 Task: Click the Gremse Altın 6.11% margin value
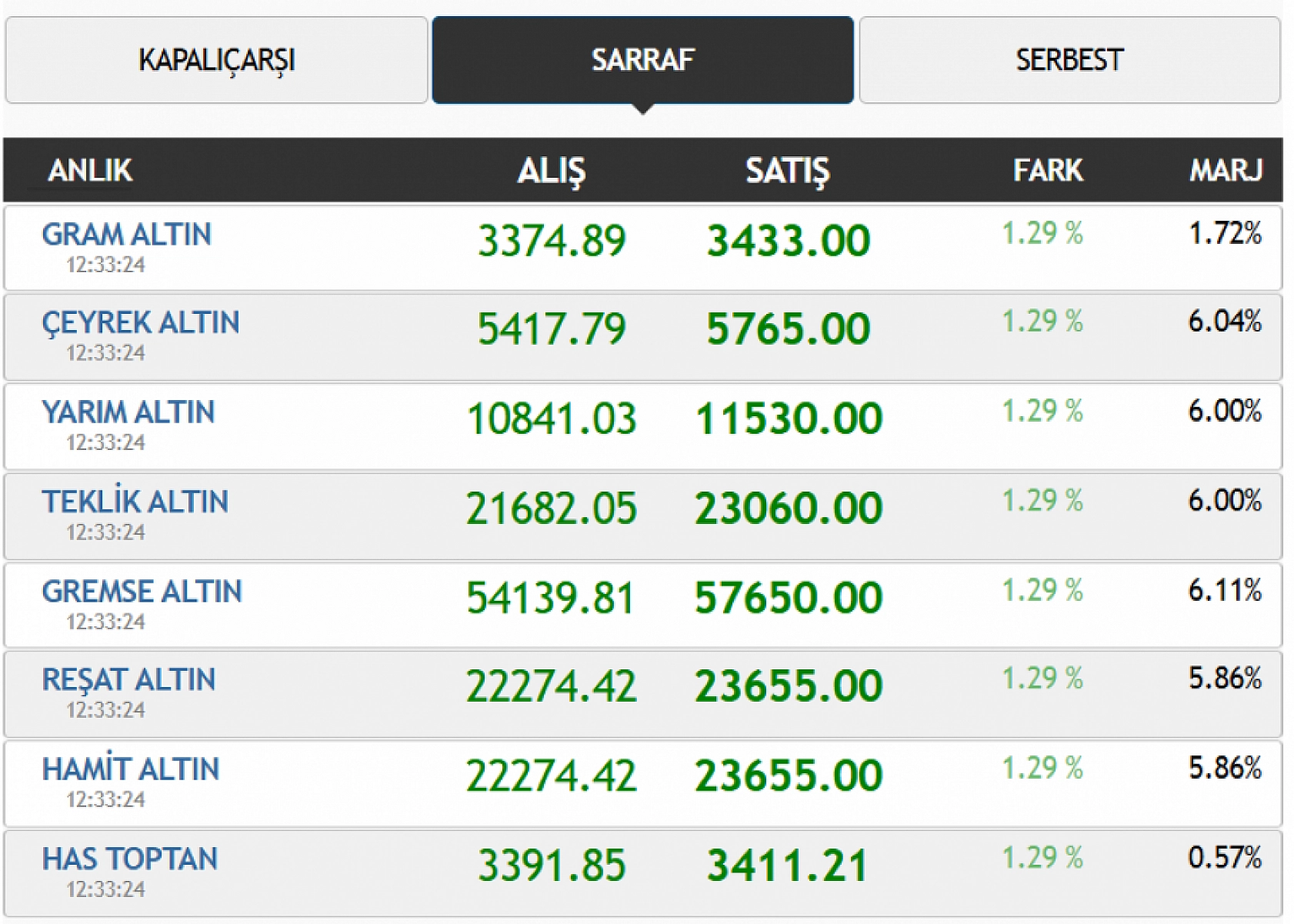(1225, 590)
